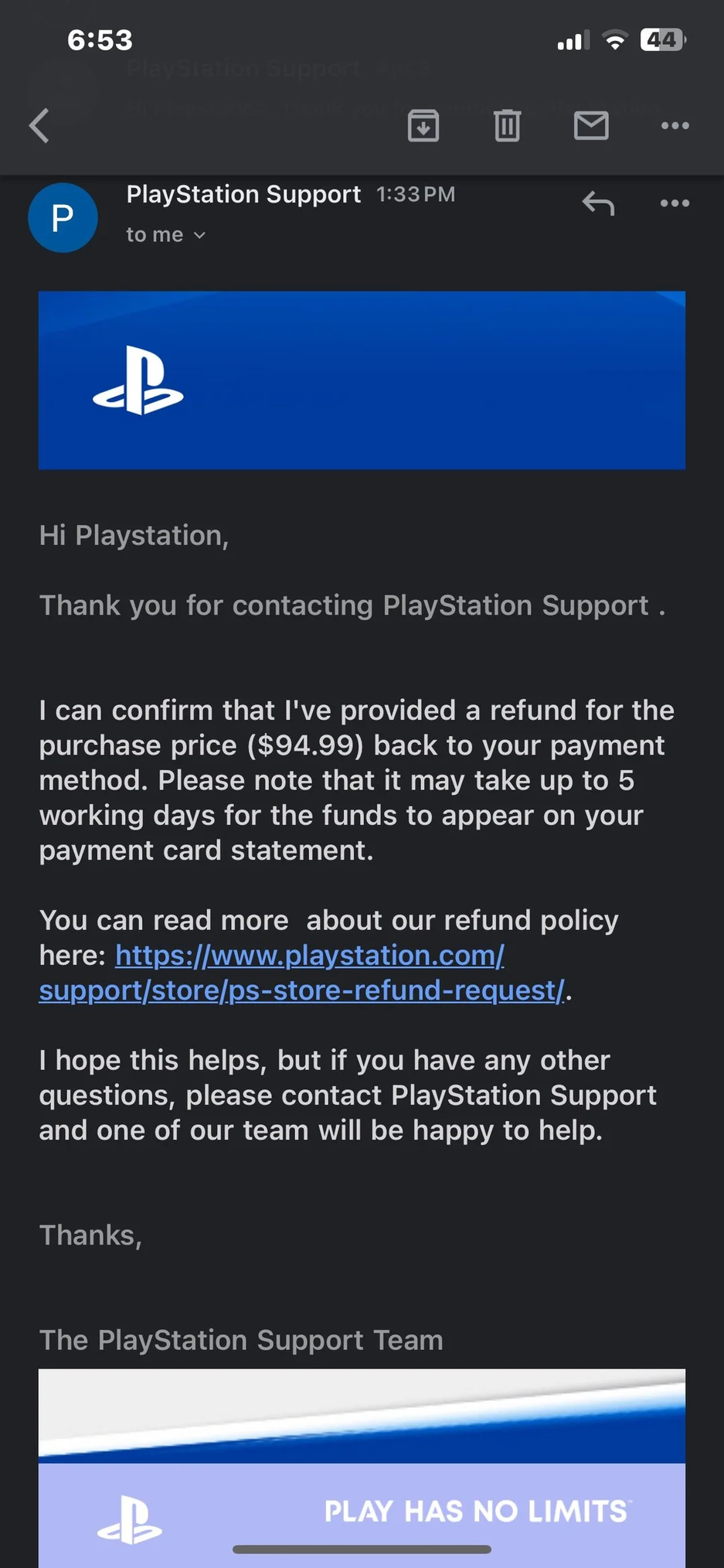The width and height of the screenshot is (724, 1568).
Task: Tap the Play Has No Limits banner
Action: point(475,1511)
